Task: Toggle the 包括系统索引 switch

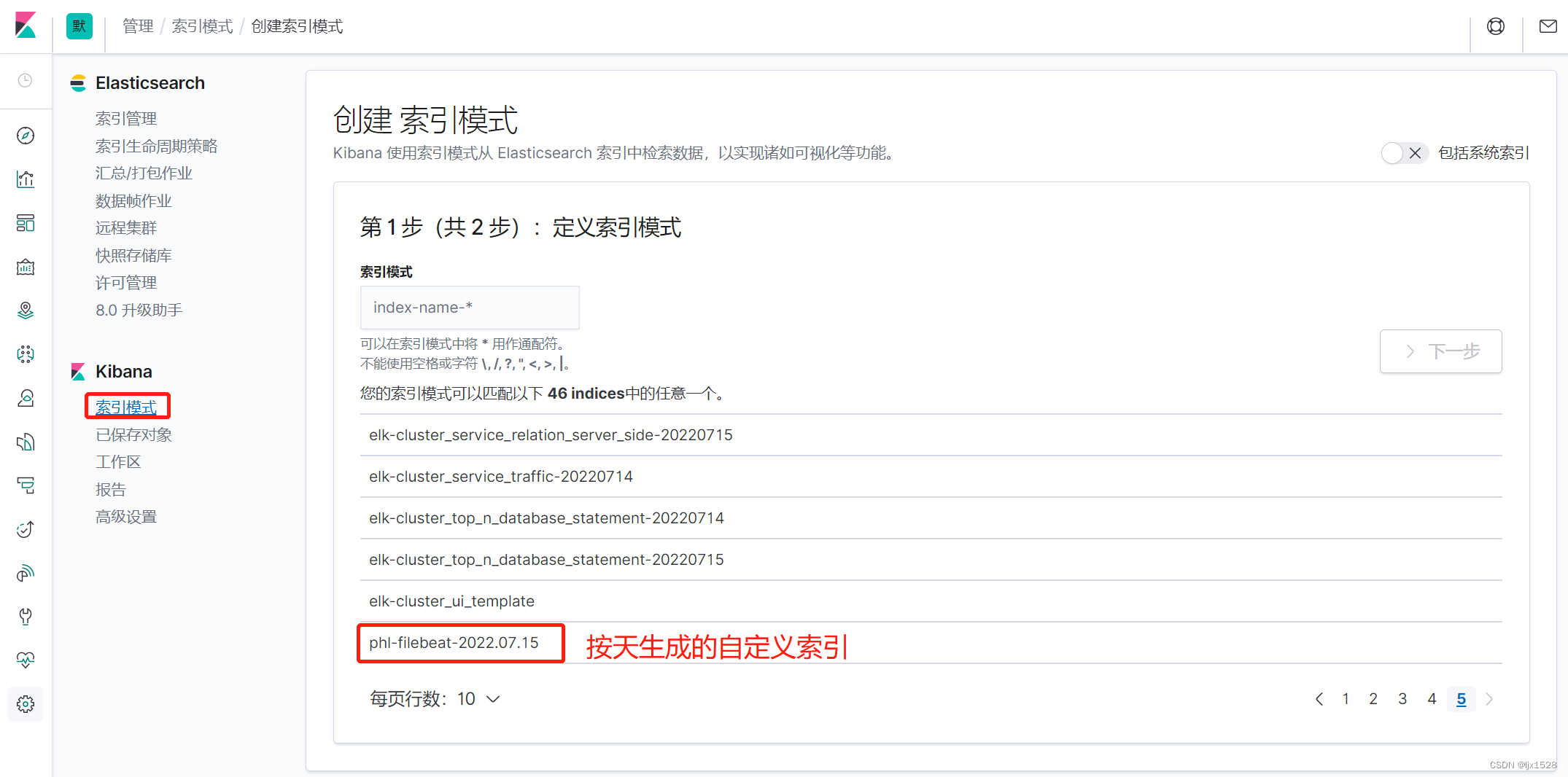Action: [x=1405, y=153]
